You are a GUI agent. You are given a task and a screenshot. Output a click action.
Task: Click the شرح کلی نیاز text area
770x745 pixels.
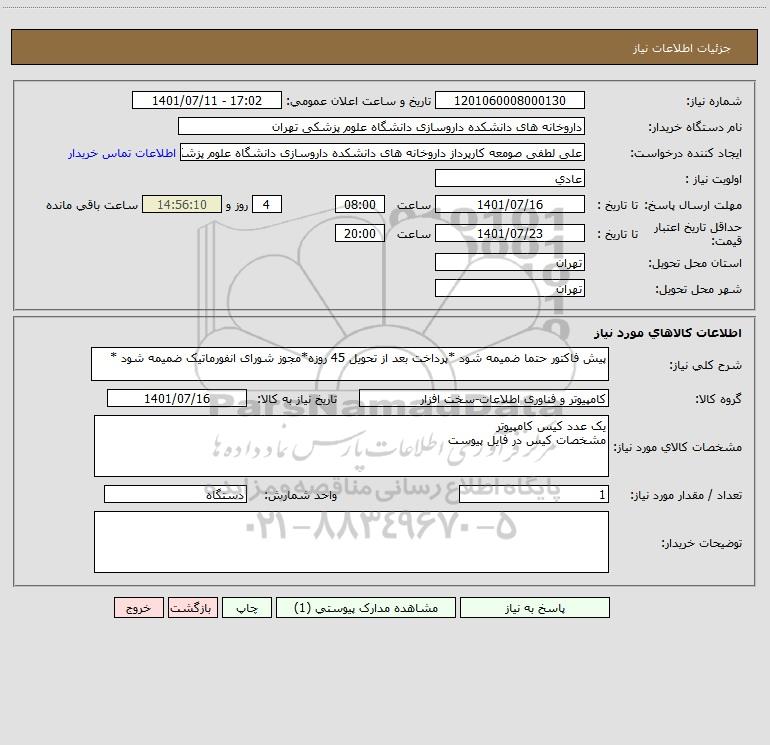click(350, 364)
